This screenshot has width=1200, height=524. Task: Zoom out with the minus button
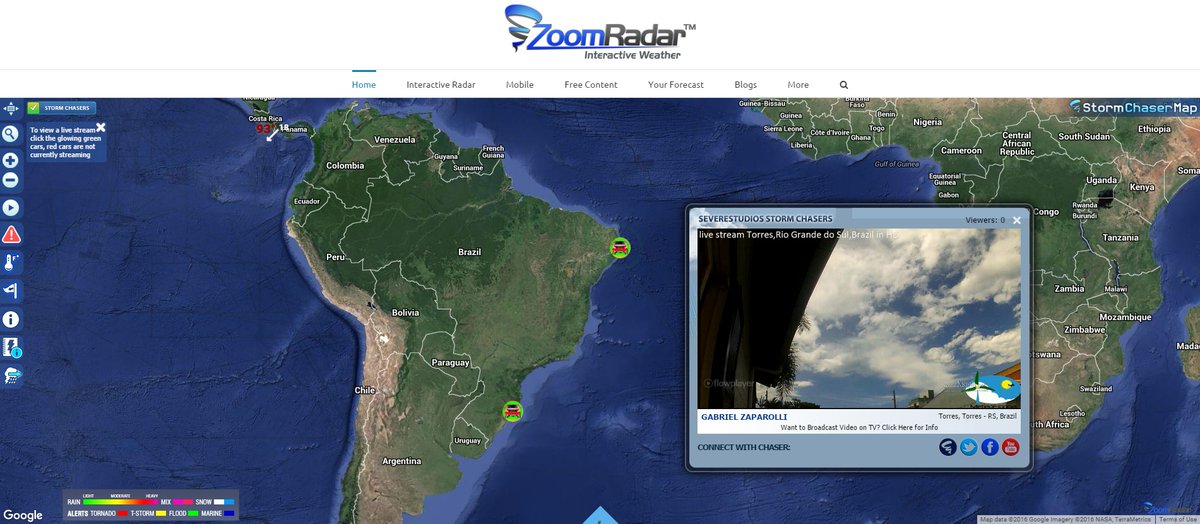(11, 181)
